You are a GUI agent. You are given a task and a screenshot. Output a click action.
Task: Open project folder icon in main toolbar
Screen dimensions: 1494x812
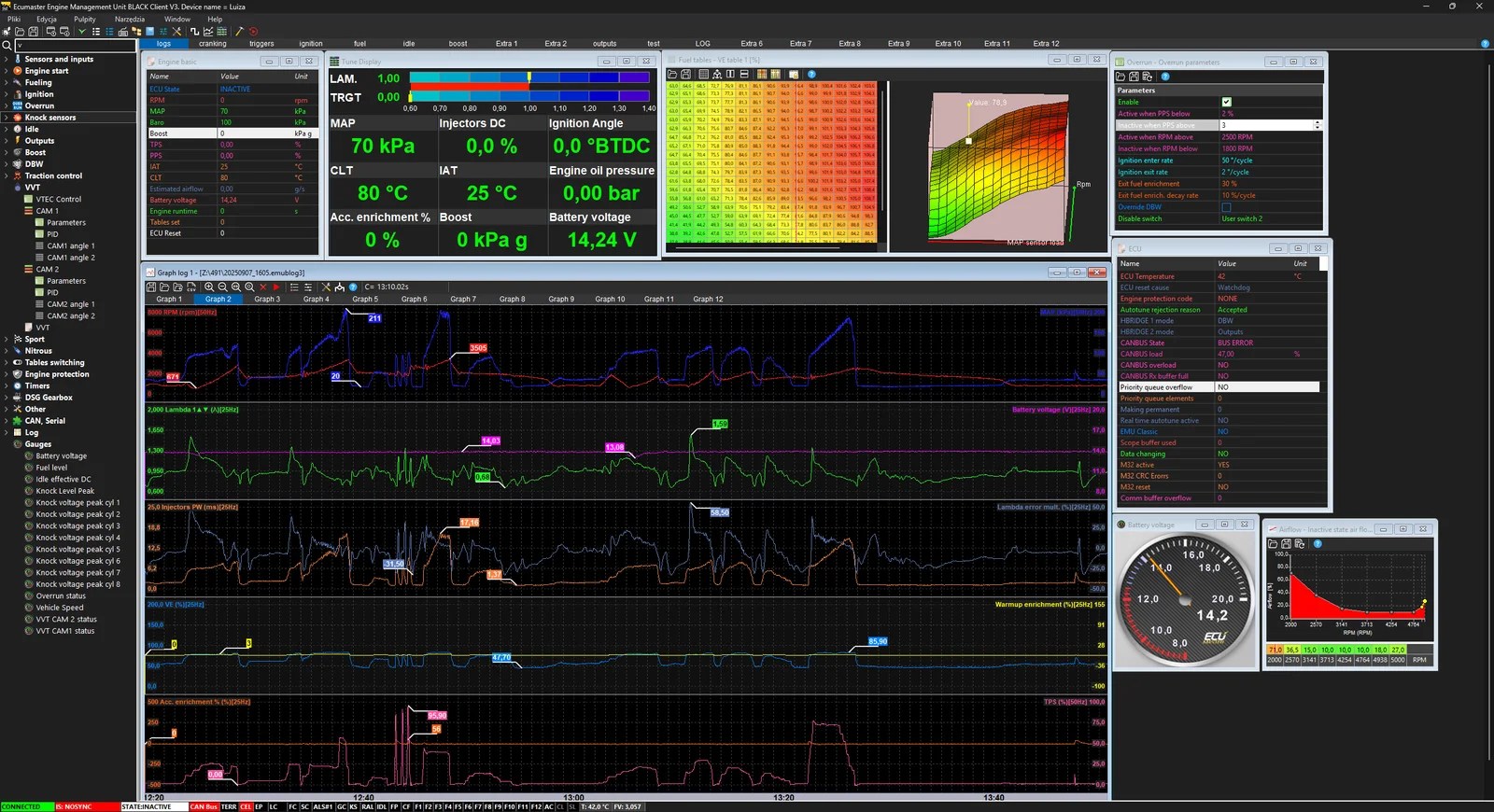pyautogui.click(x=21, y=32)
